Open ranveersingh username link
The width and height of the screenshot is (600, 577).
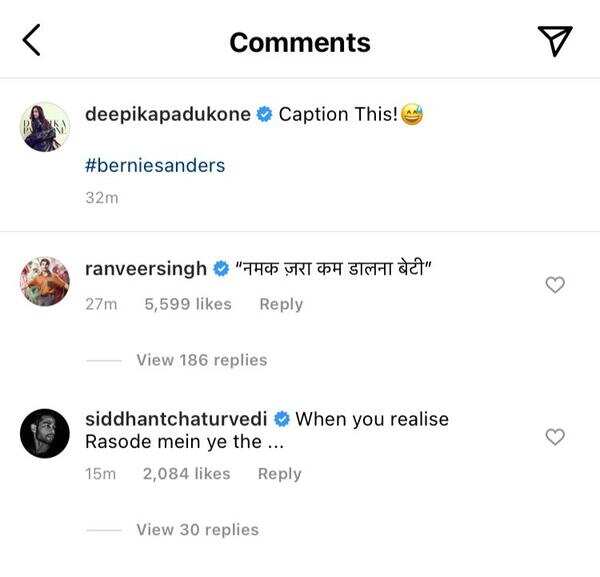(147, 269)
